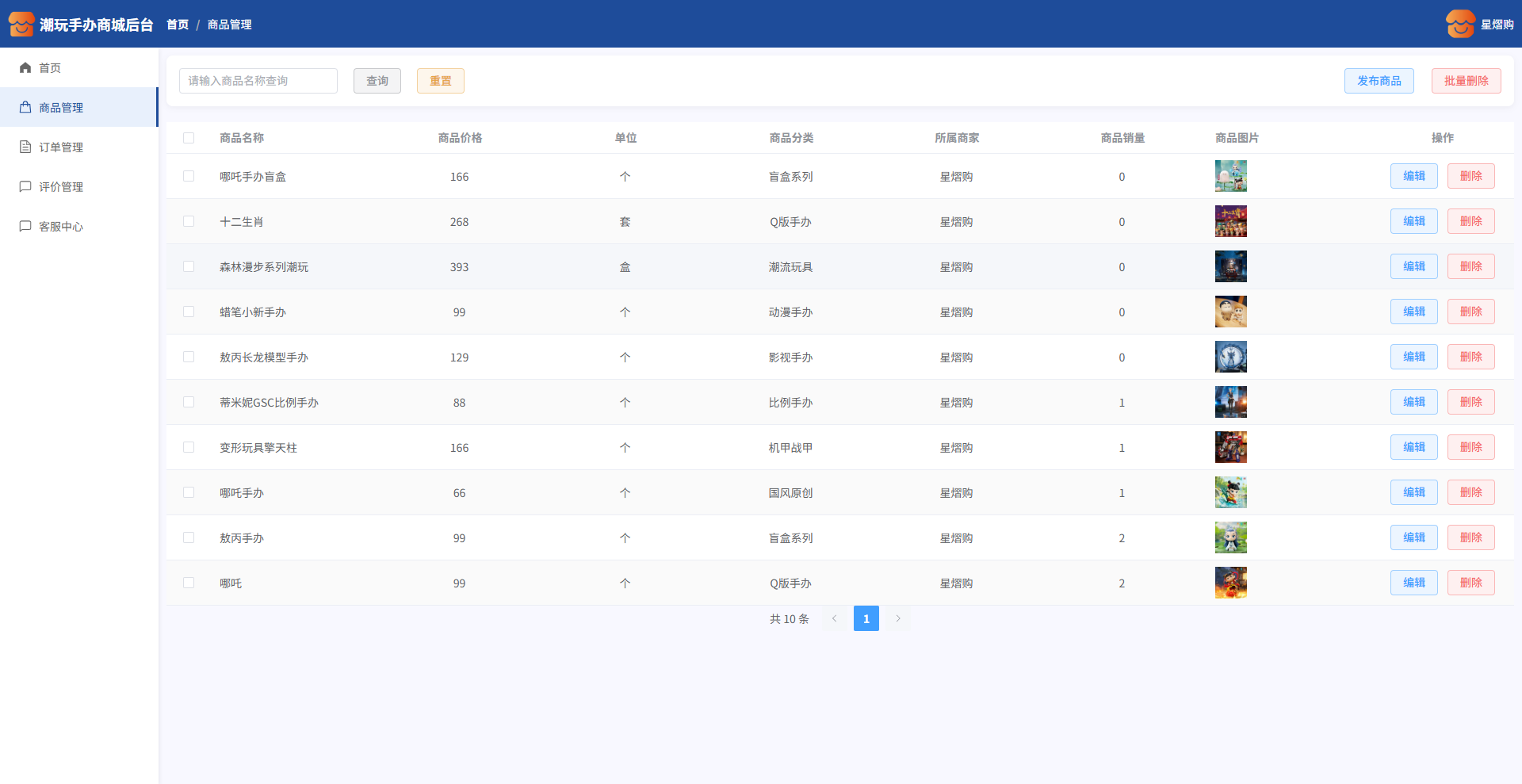Select the 蜡笔小新手办 row checkbox
Screen dimensions: 1522x784
click(x=189, y=312)
